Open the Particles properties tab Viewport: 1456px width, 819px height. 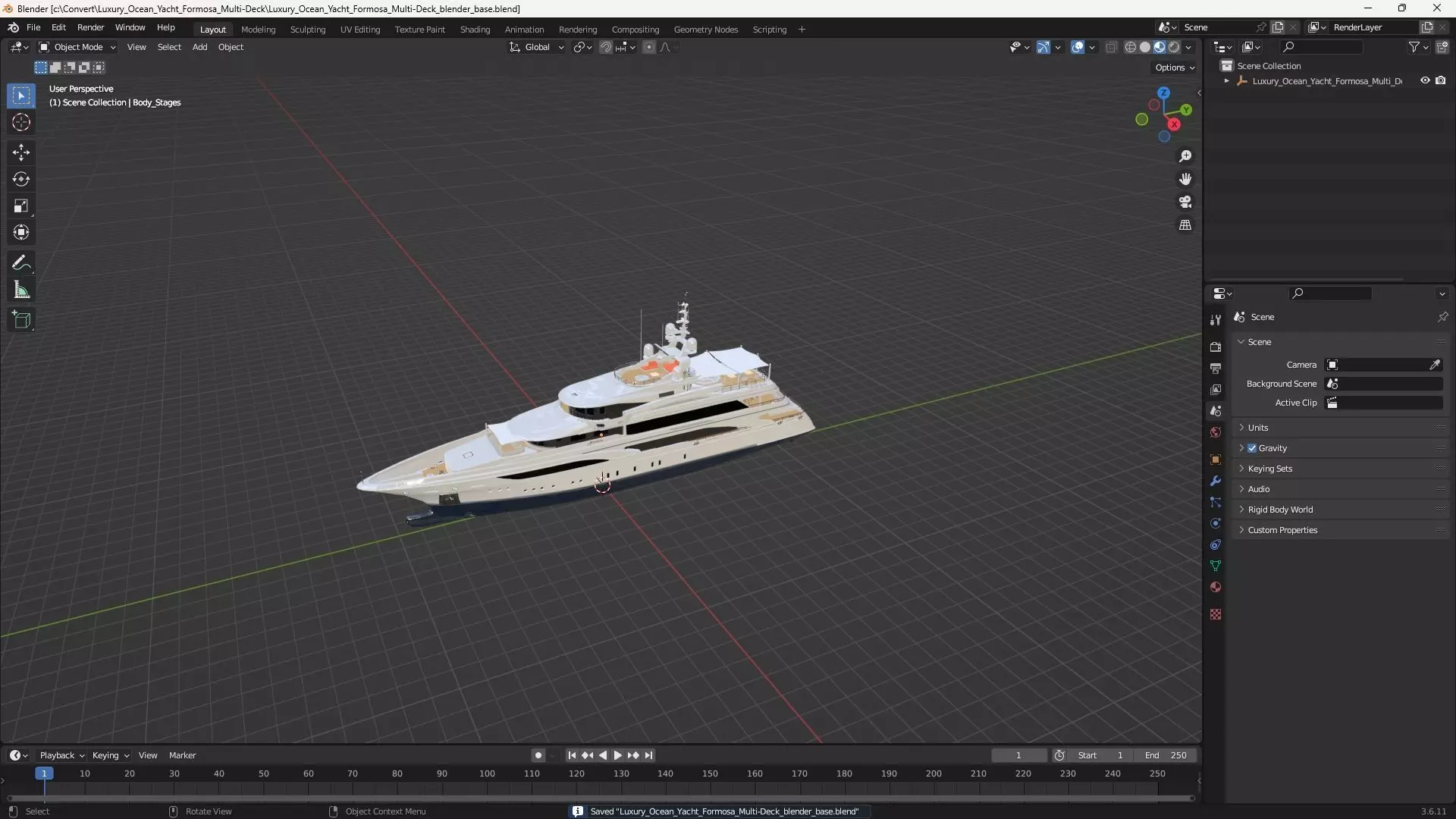click(x=1216, y=502)
